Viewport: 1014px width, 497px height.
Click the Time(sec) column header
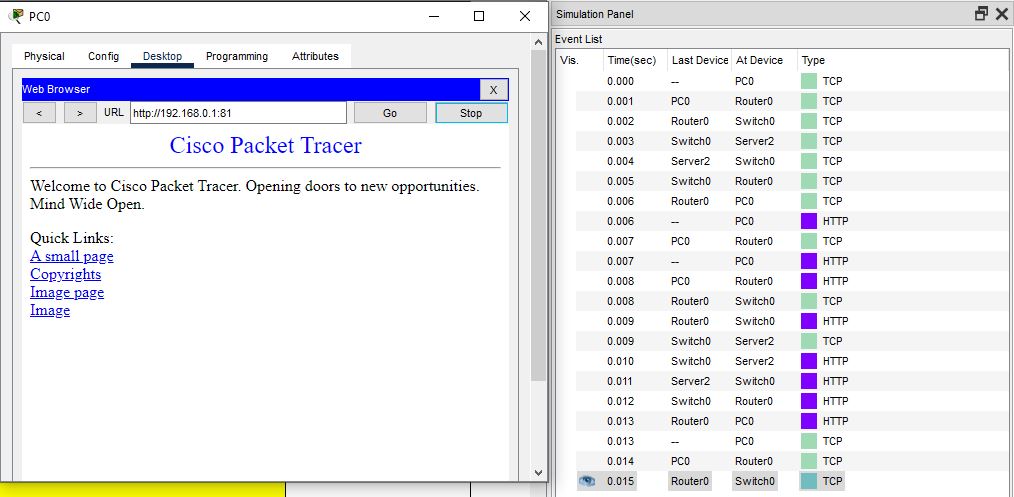pos(635,60)
